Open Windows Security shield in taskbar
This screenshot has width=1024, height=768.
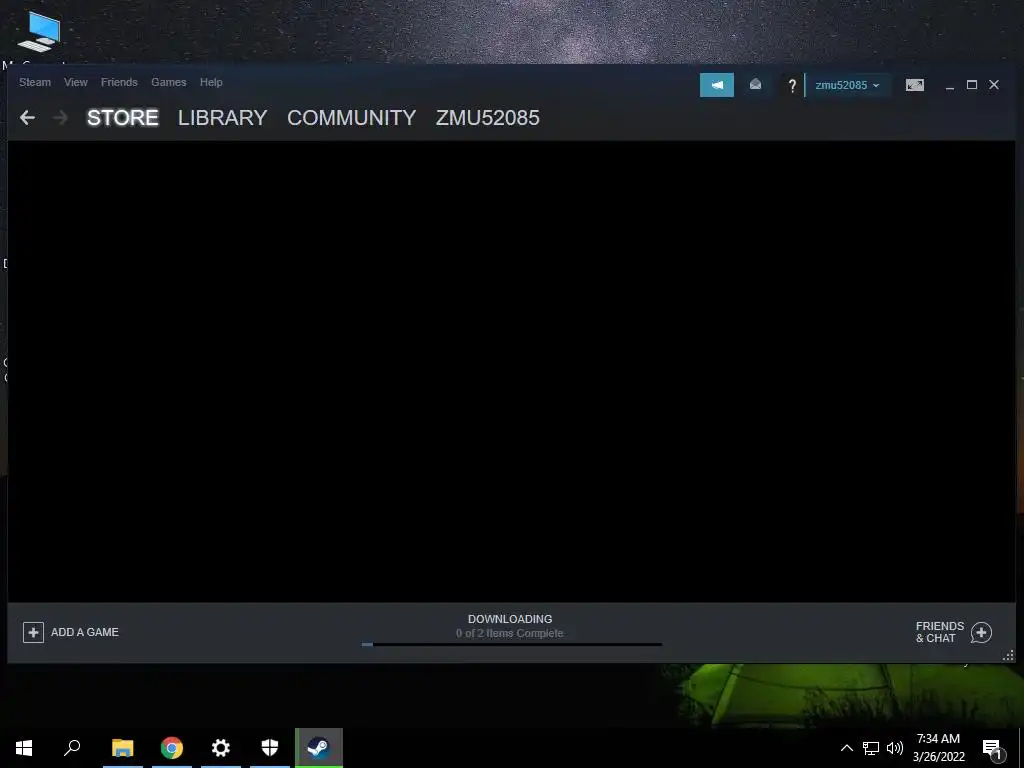(270, 748)
